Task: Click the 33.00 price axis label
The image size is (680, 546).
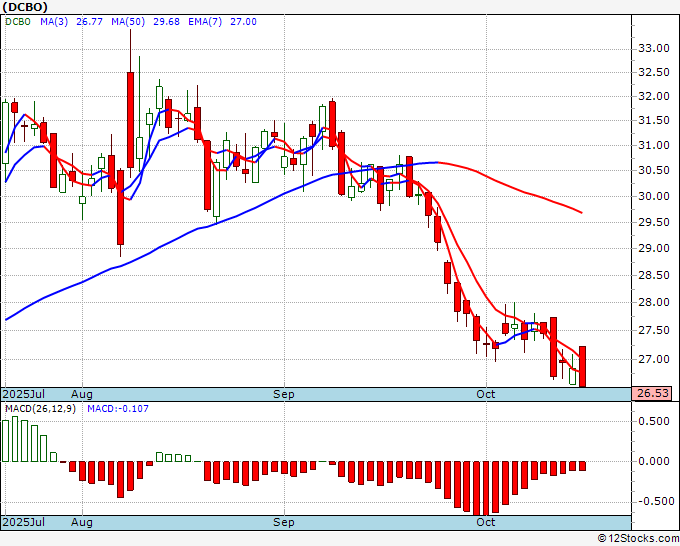Action: click(654, 48)
